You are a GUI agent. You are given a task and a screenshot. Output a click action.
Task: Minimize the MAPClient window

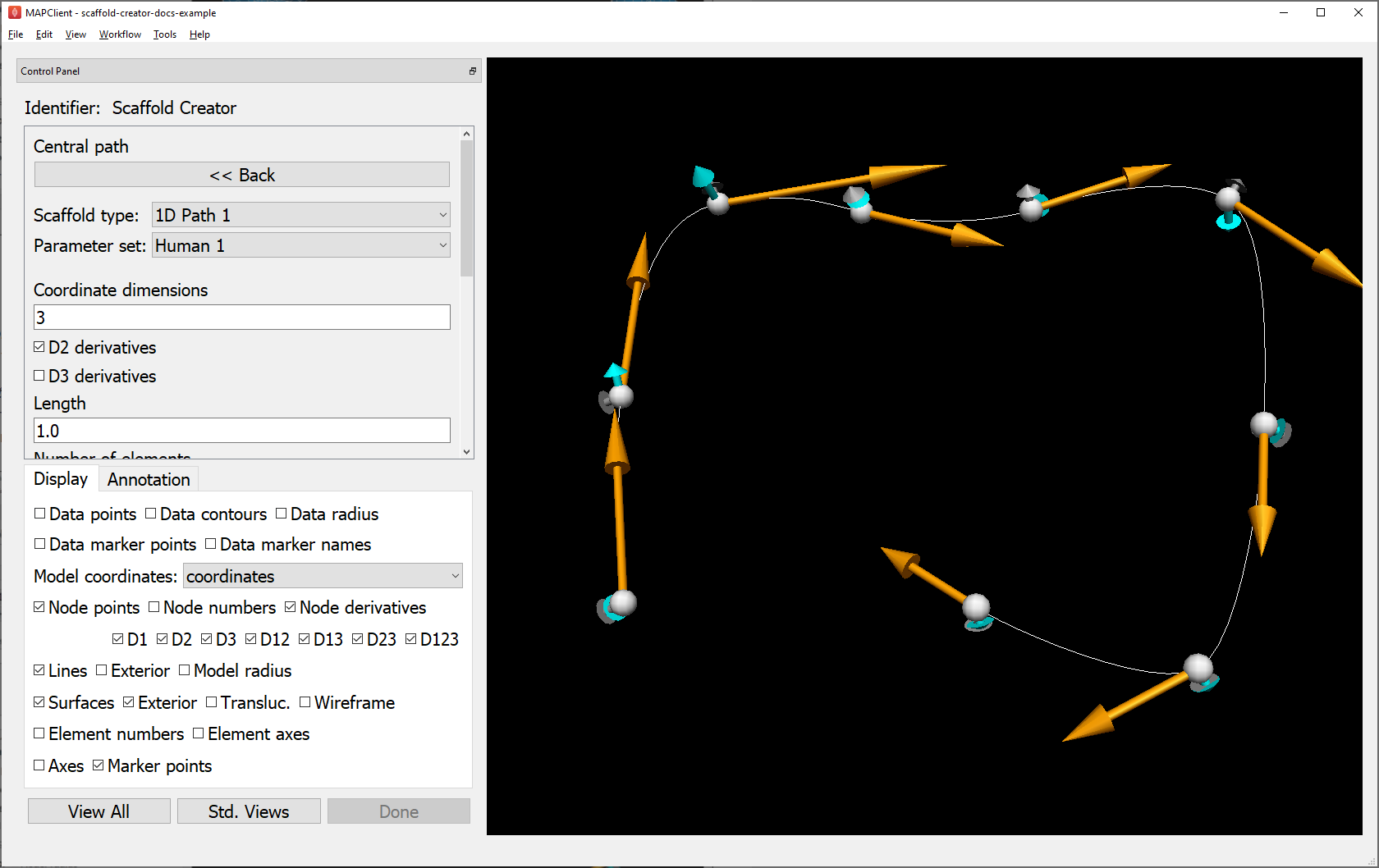(x=1284, y=12)
